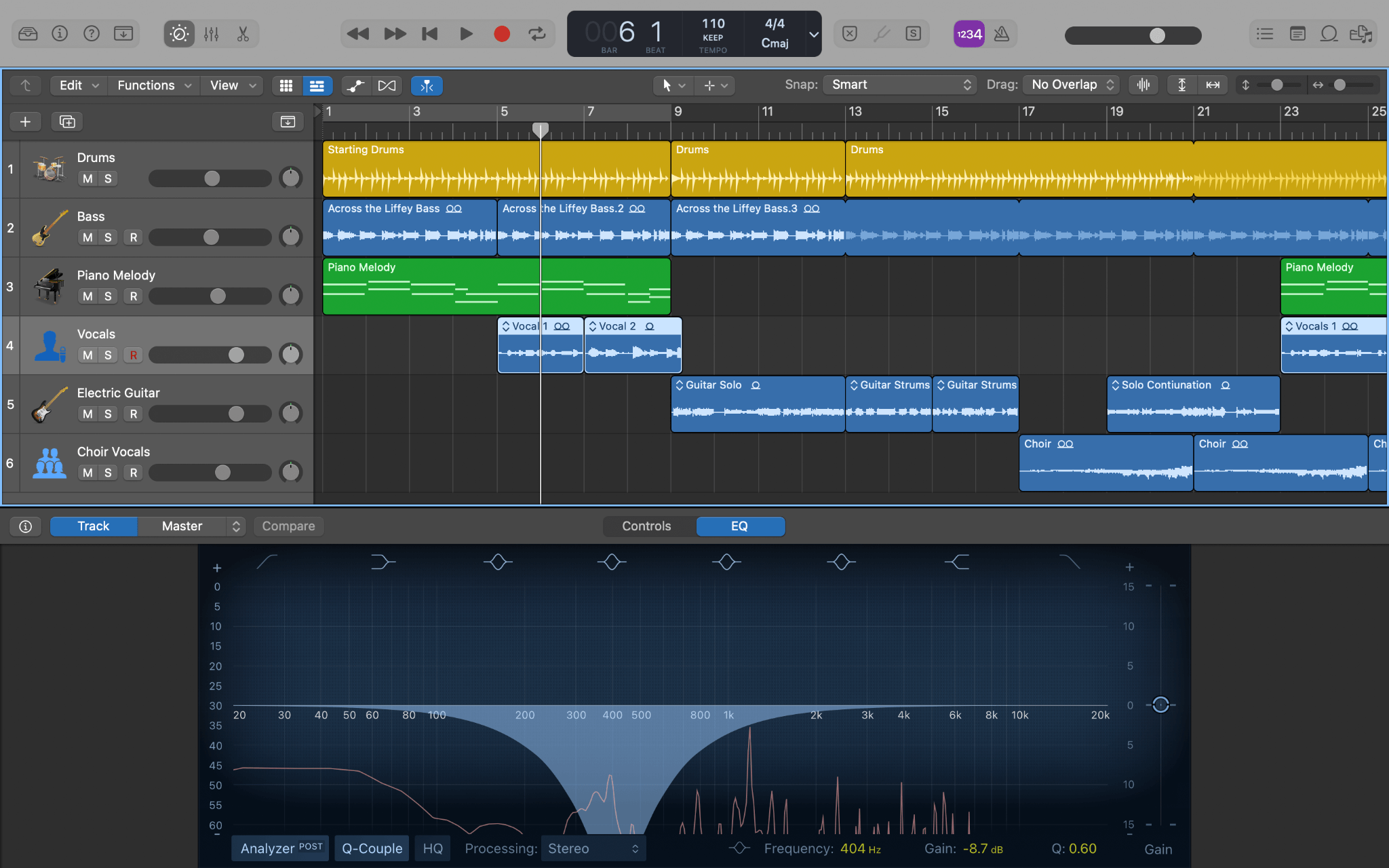This screenshot has width=1389, height=868.
Task: Switch to the Controls tab
Action: click(646, 526)
